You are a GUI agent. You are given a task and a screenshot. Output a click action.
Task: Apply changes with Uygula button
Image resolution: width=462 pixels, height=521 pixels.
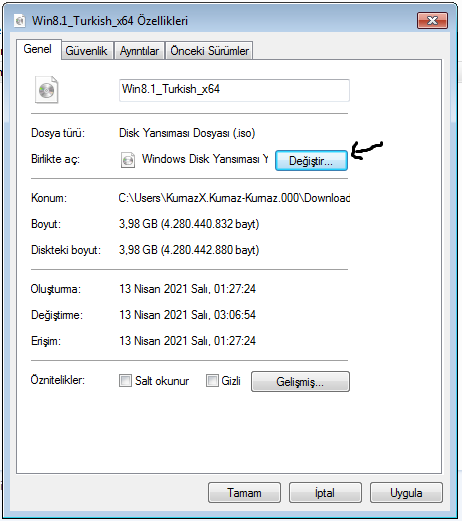pos(406,492)
